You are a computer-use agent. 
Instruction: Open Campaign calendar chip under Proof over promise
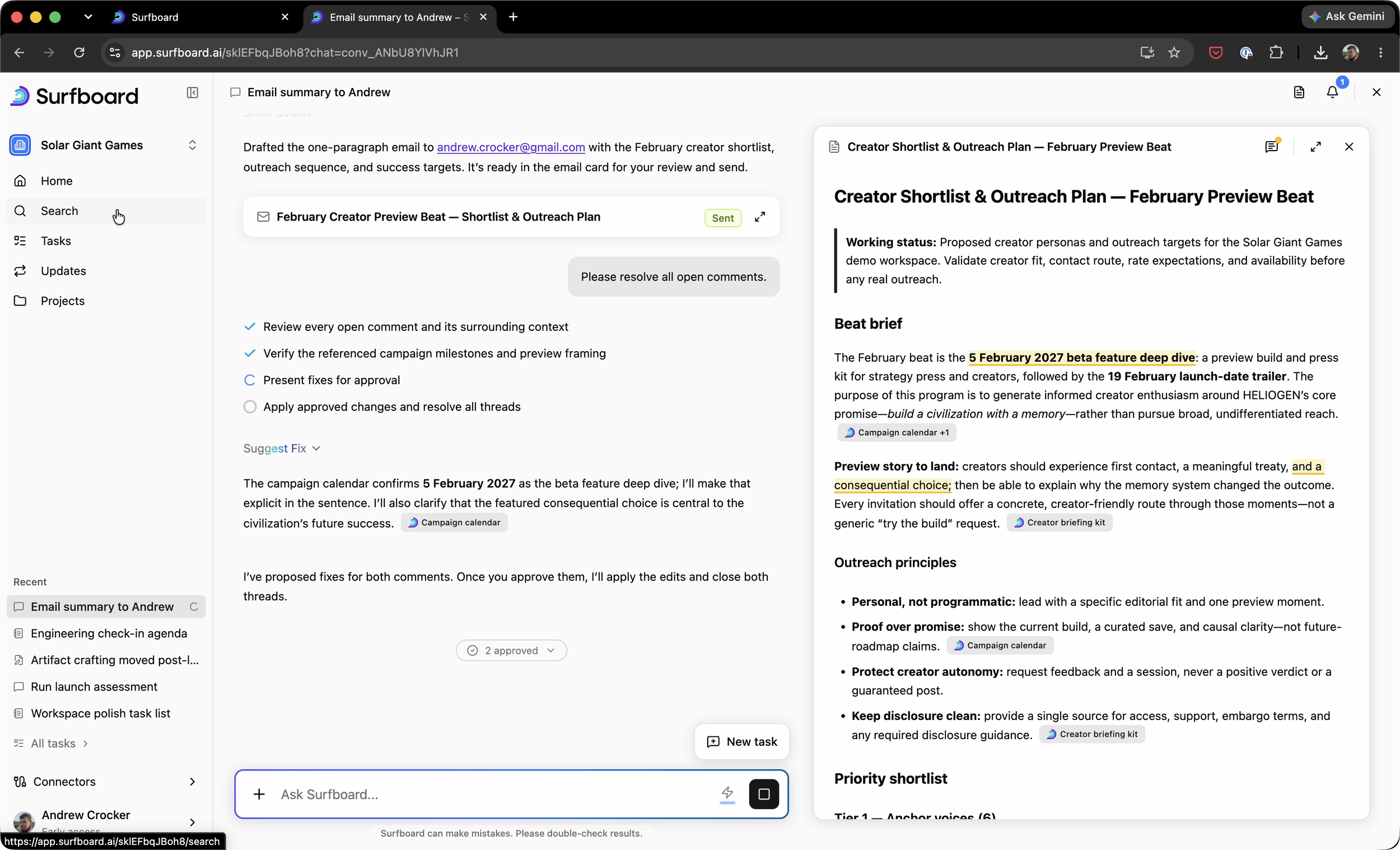(x=1000, y=646)
